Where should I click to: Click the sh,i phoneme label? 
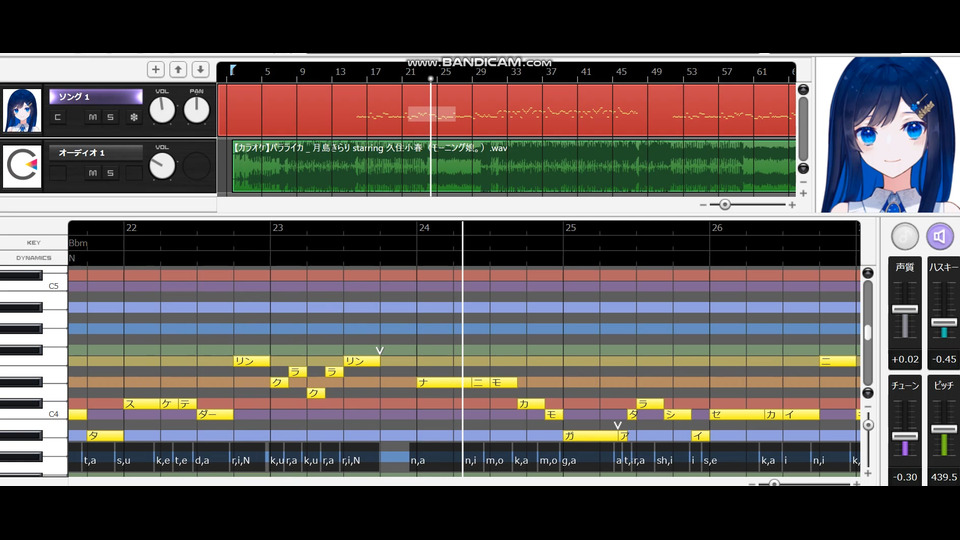point(664,460)
